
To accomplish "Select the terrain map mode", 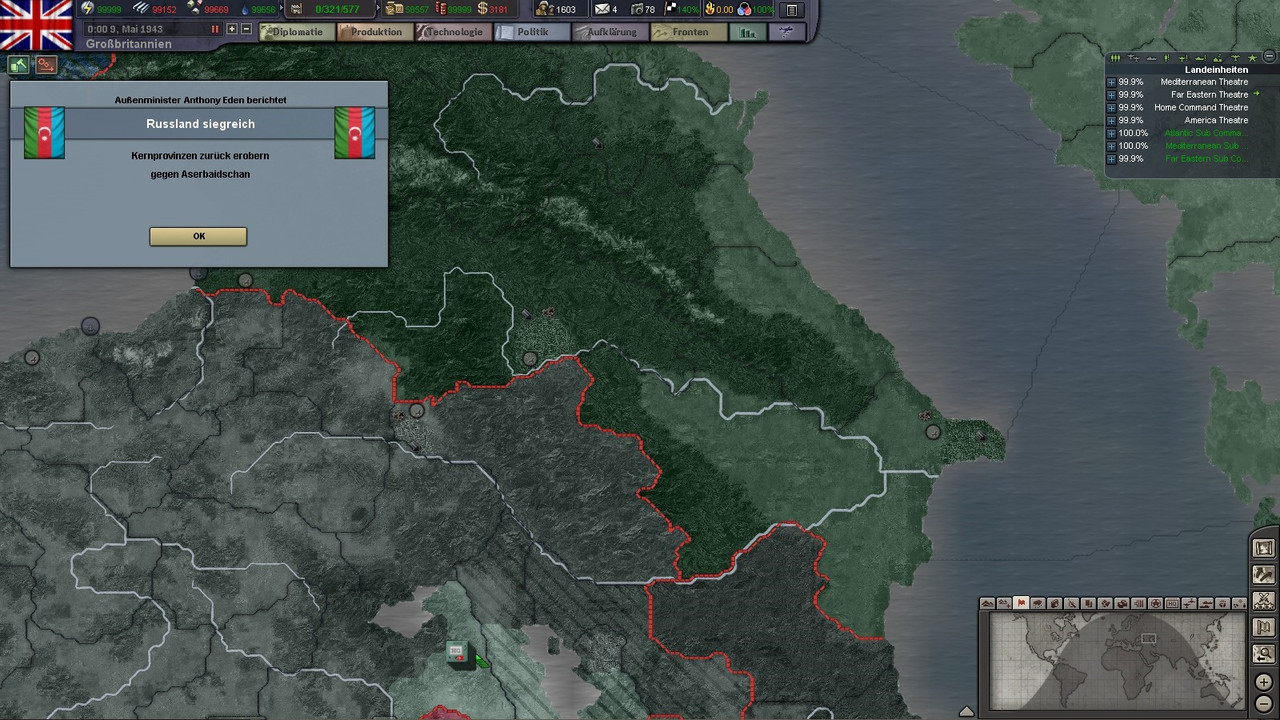I will coord(987,603).
